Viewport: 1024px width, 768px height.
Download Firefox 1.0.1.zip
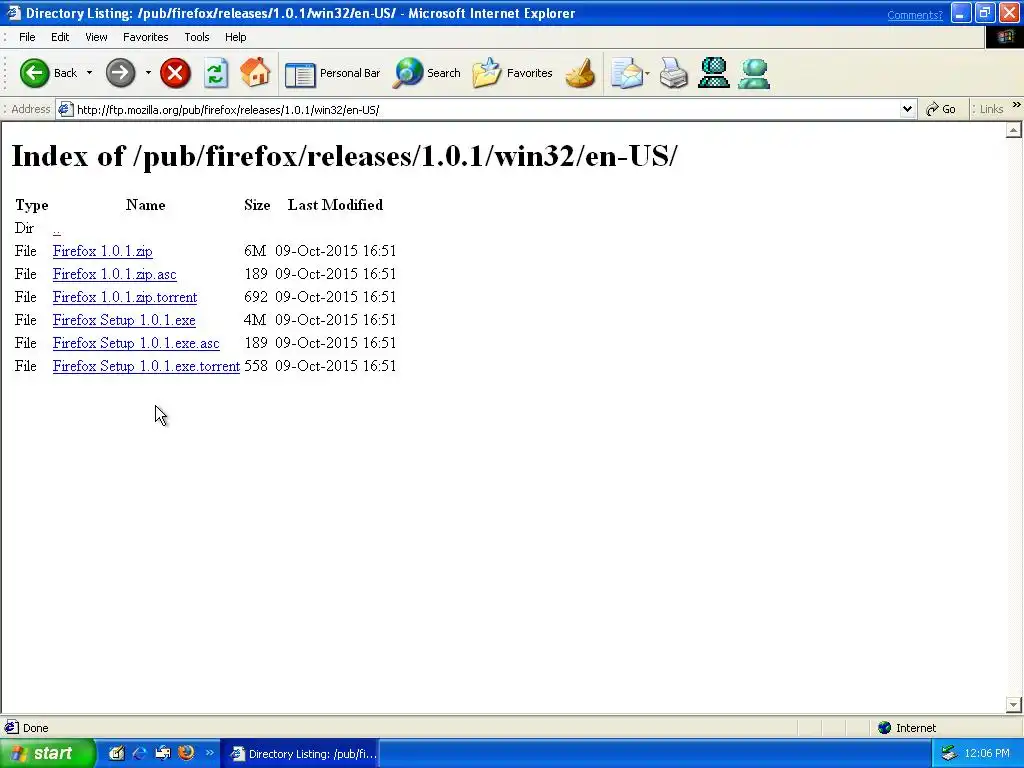(x=103, y=251)
